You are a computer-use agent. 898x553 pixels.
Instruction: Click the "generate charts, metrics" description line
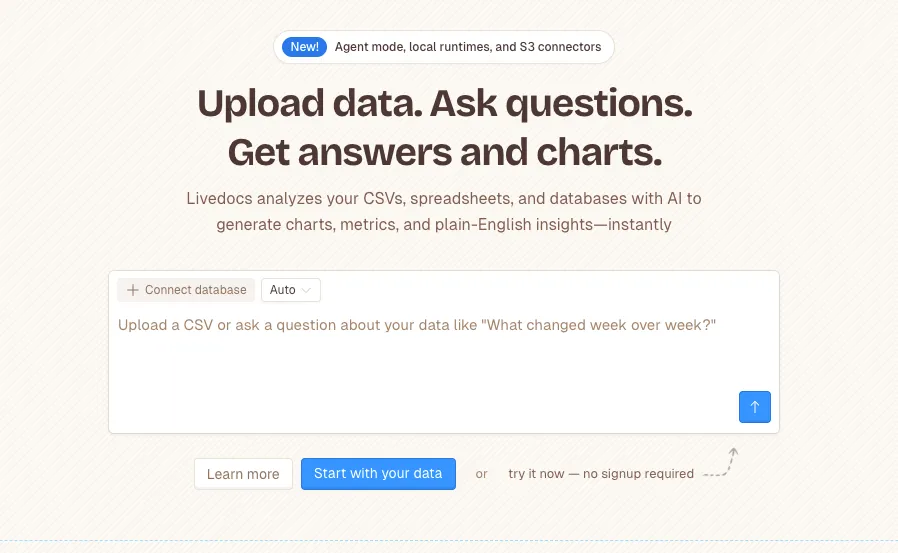(x=444, y=224)
